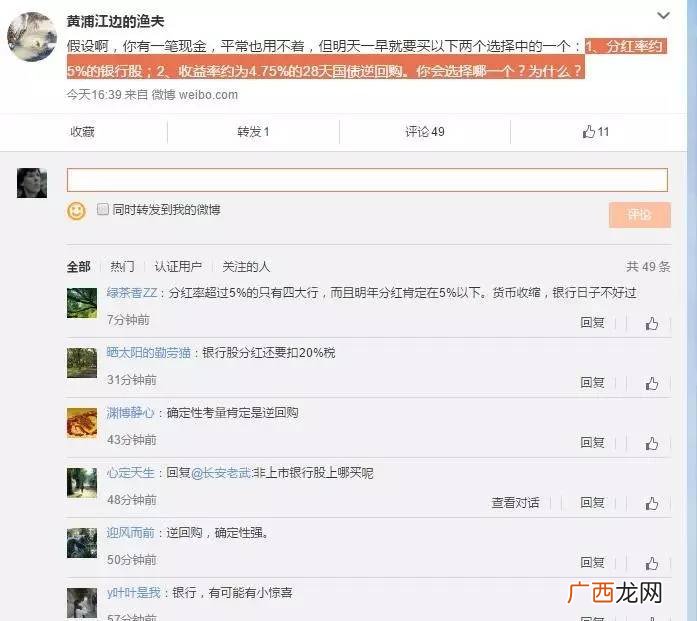Screen dimensions: 697x621
Task: Click 晒太阳的勤劳猫's avatar thumbnail
Action: (82, 363)
